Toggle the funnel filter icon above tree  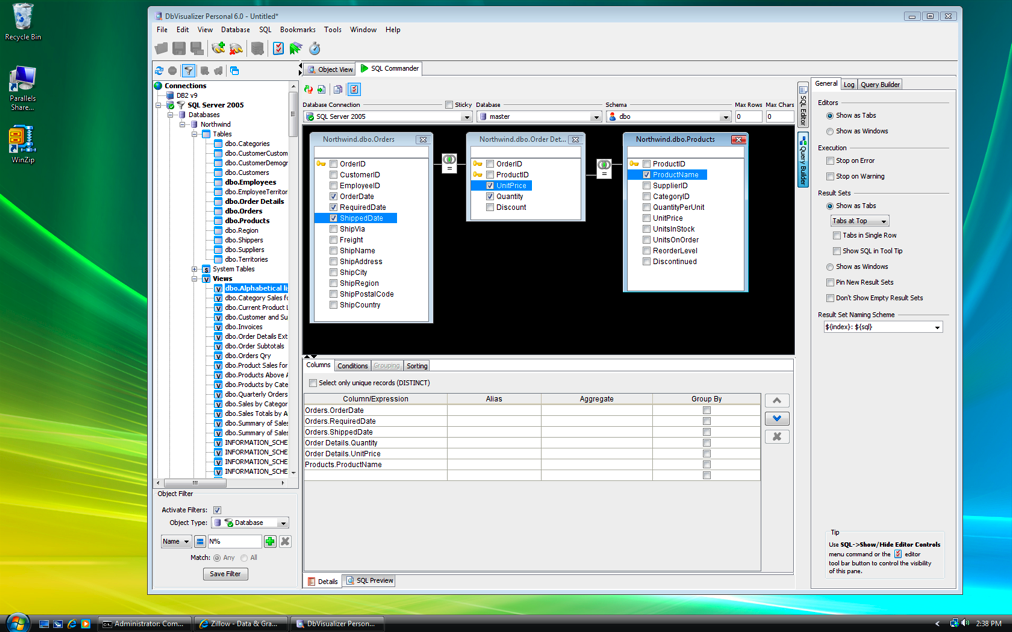tap(188, 70)
